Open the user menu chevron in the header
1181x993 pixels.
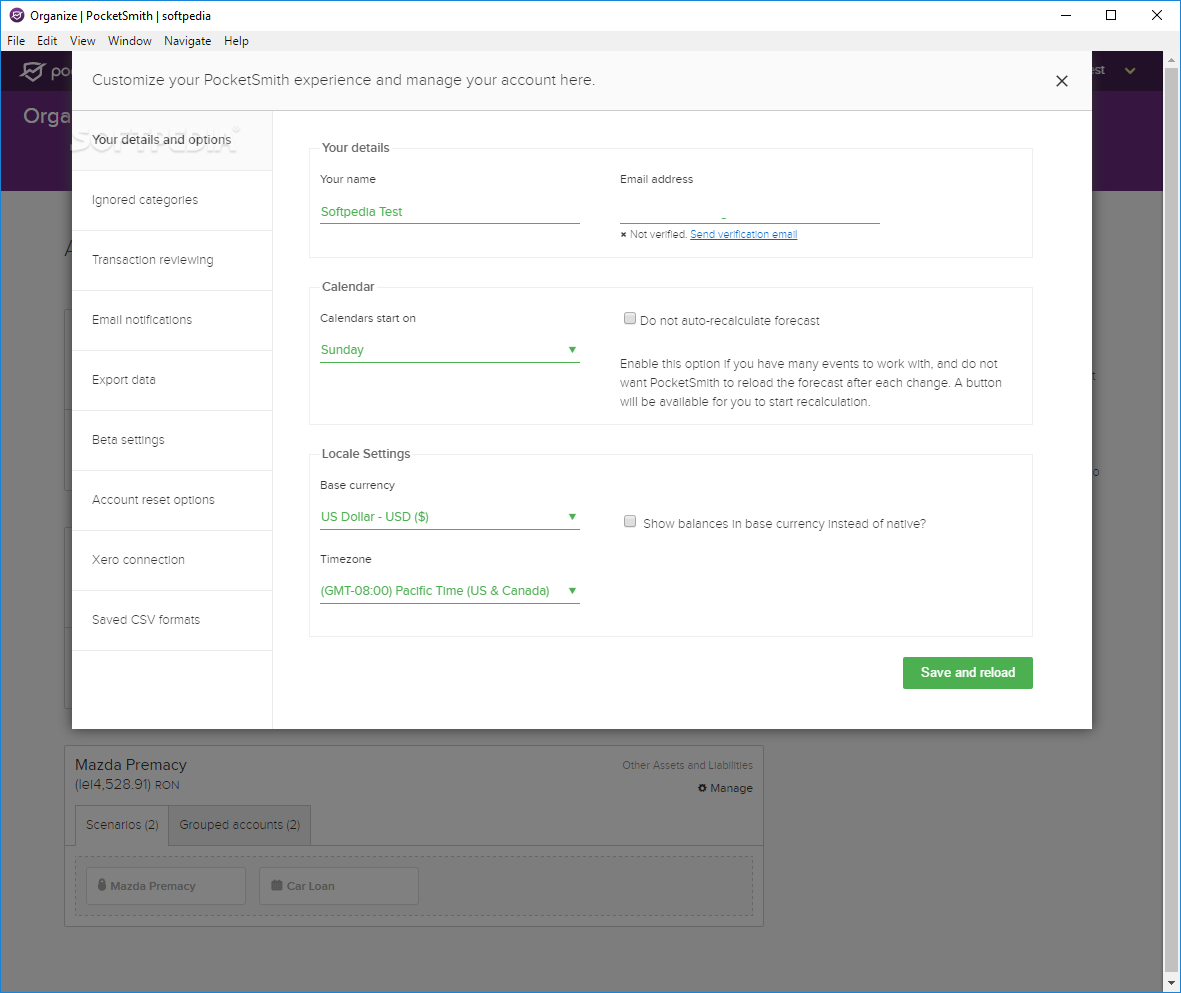click(x=1130, y=71)
